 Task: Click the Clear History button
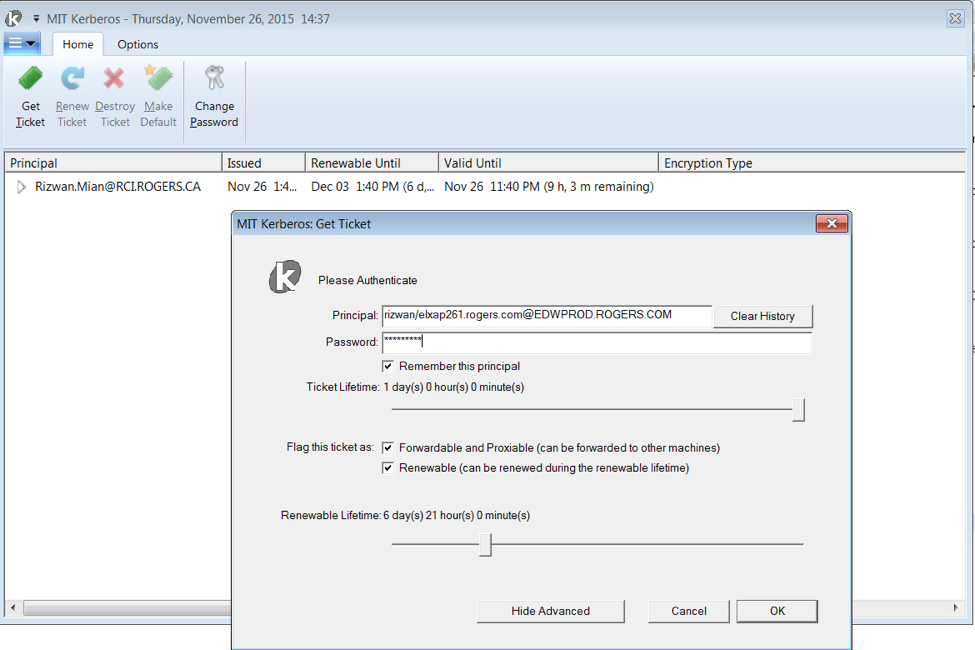pyautogui.click(x=762, y=316)
